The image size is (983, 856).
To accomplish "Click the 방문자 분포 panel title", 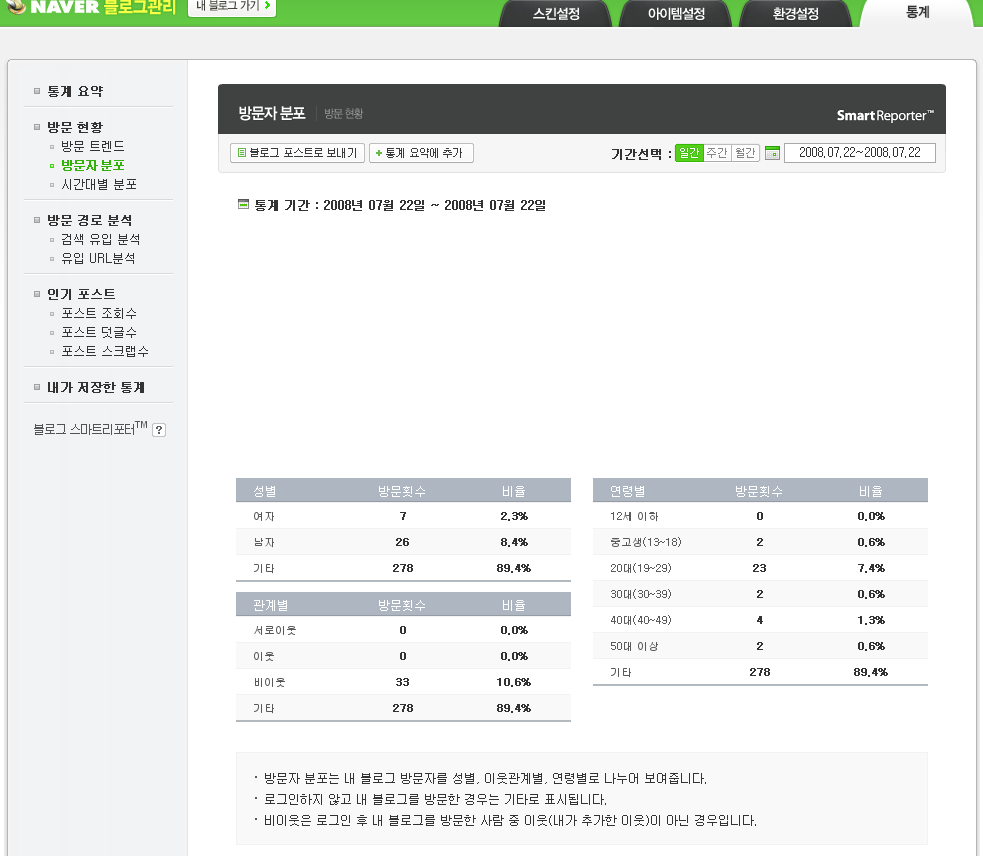I will (x=271, y=114).
